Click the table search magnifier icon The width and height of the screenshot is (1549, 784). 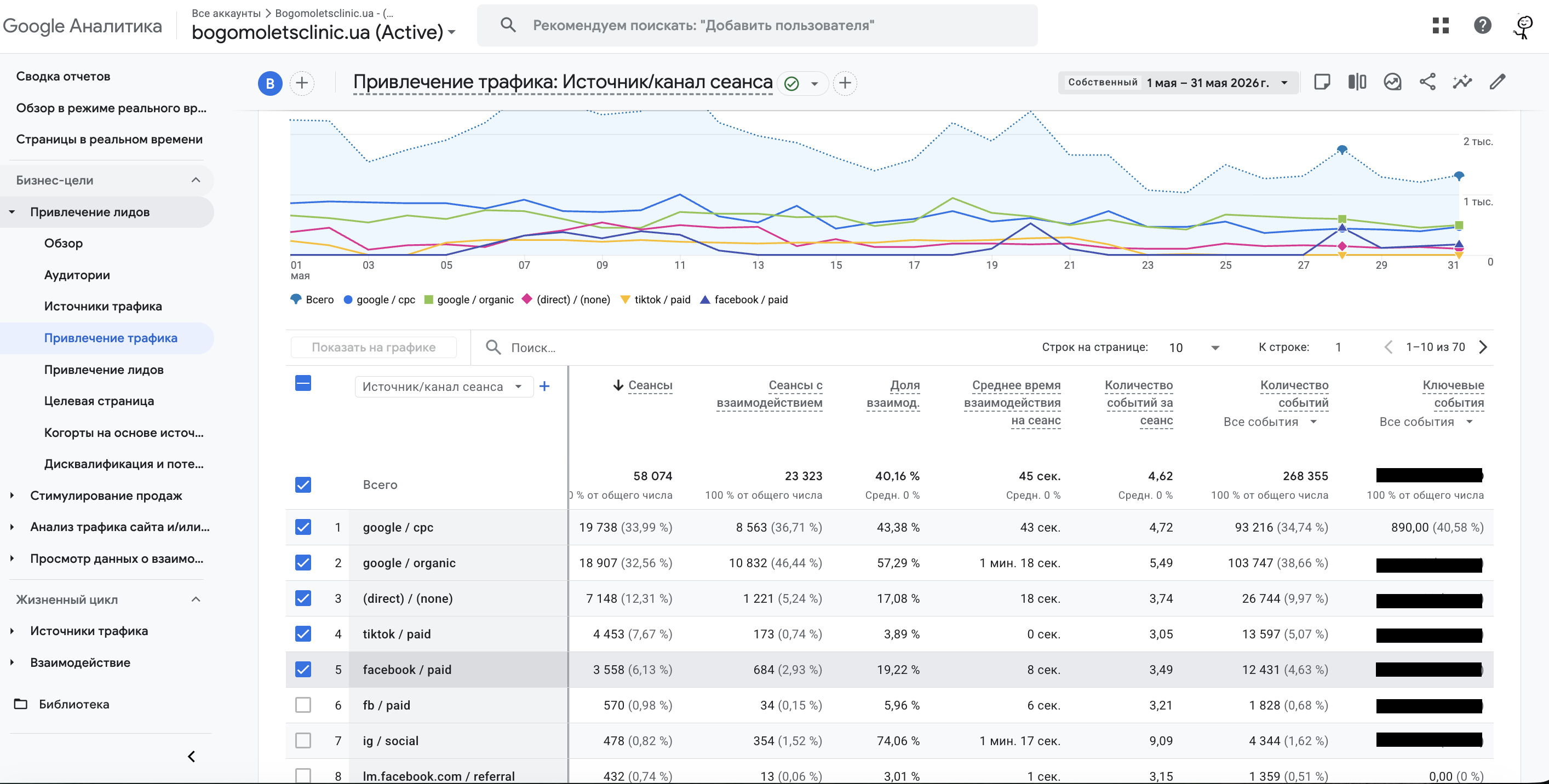[x=493, y=347]
